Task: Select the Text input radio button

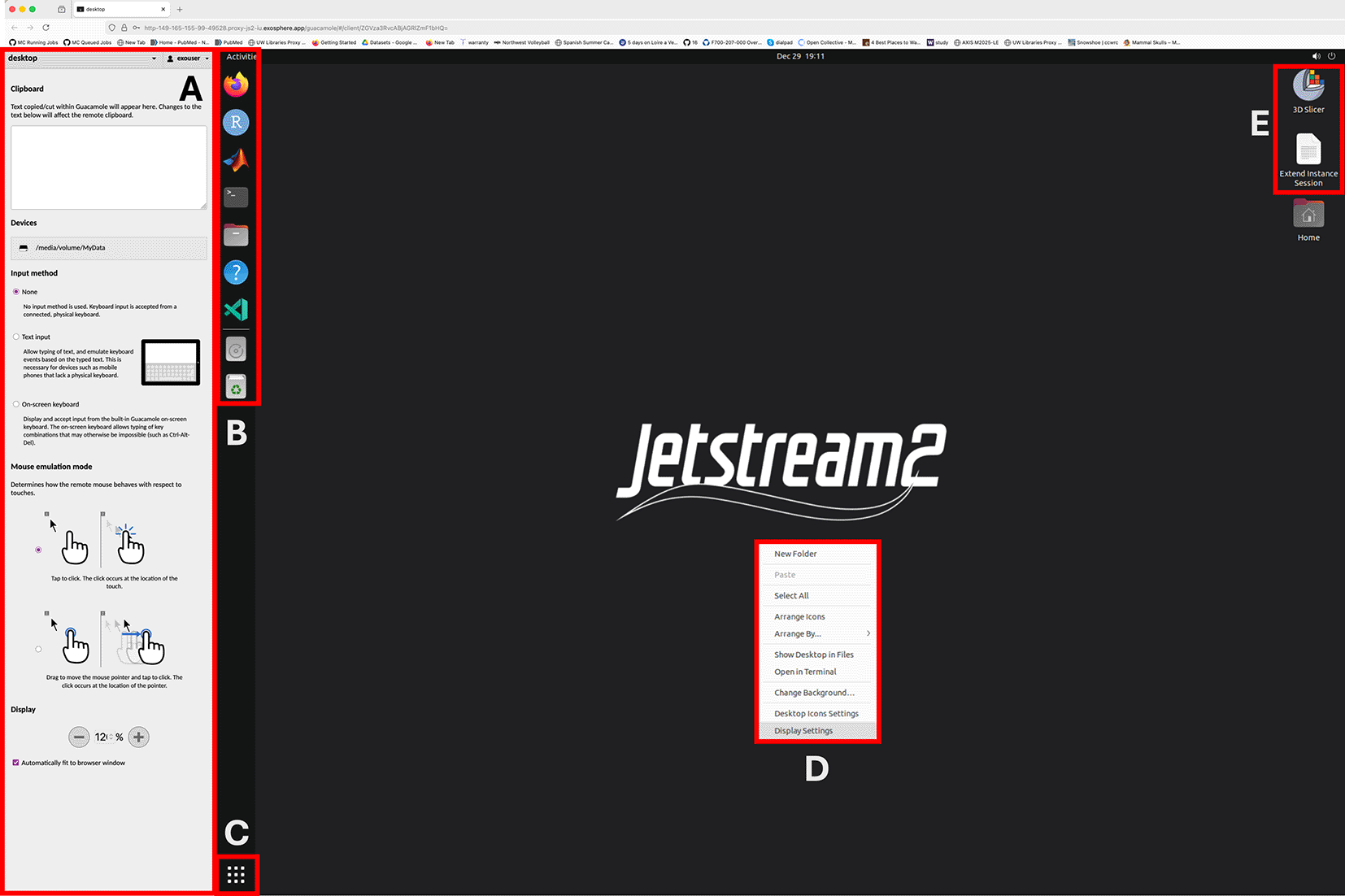Action: [16, 337]
